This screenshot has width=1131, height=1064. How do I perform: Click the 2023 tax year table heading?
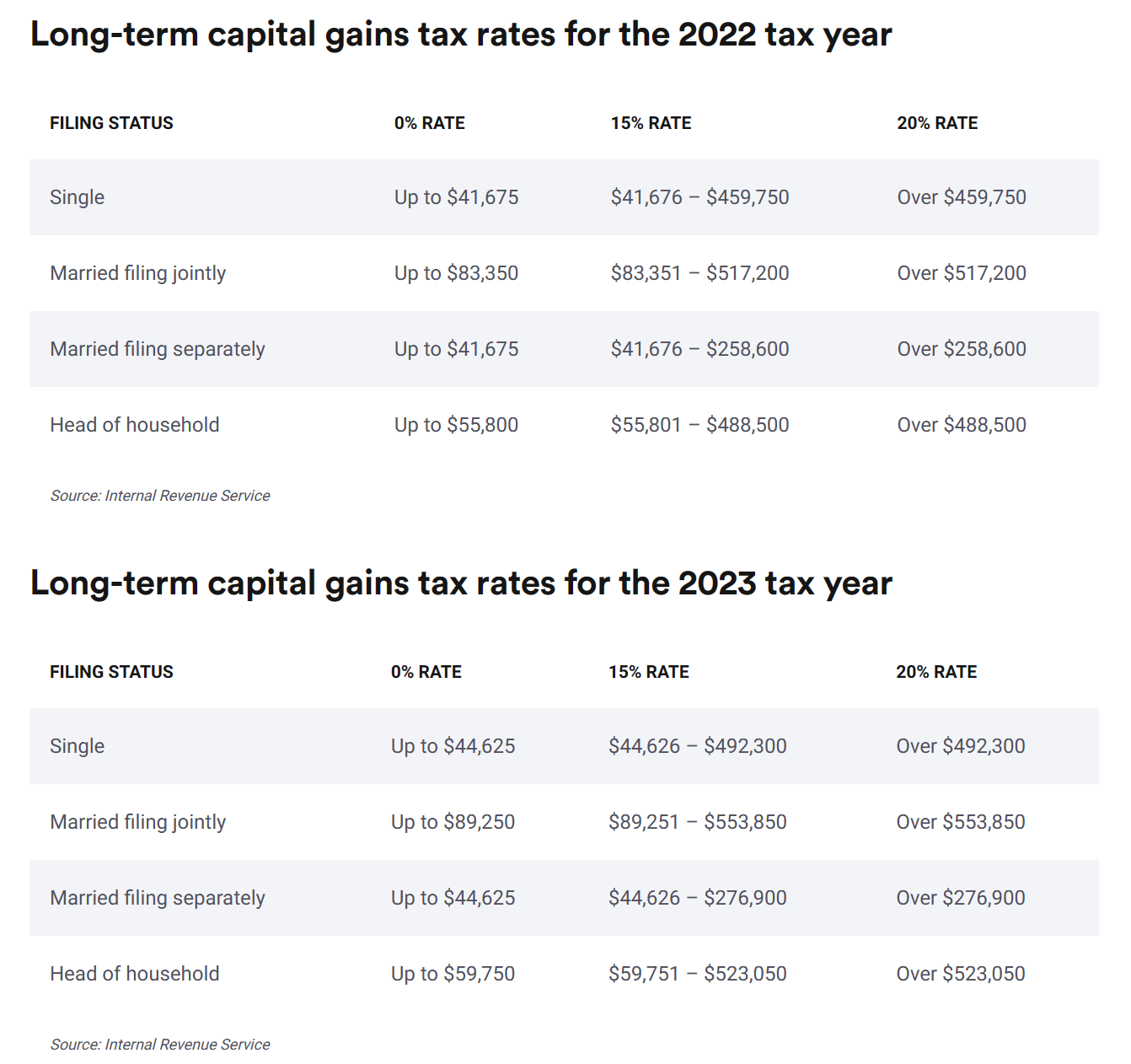(461, 583)
